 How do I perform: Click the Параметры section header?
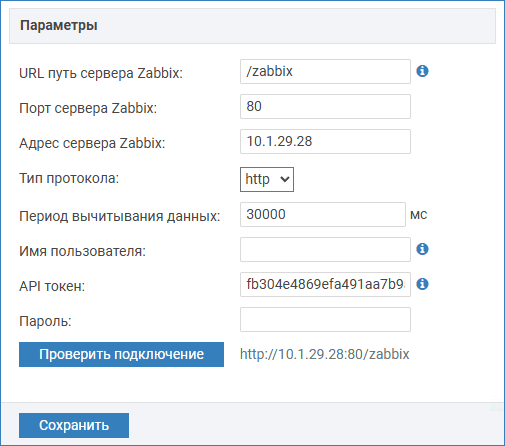252,26
